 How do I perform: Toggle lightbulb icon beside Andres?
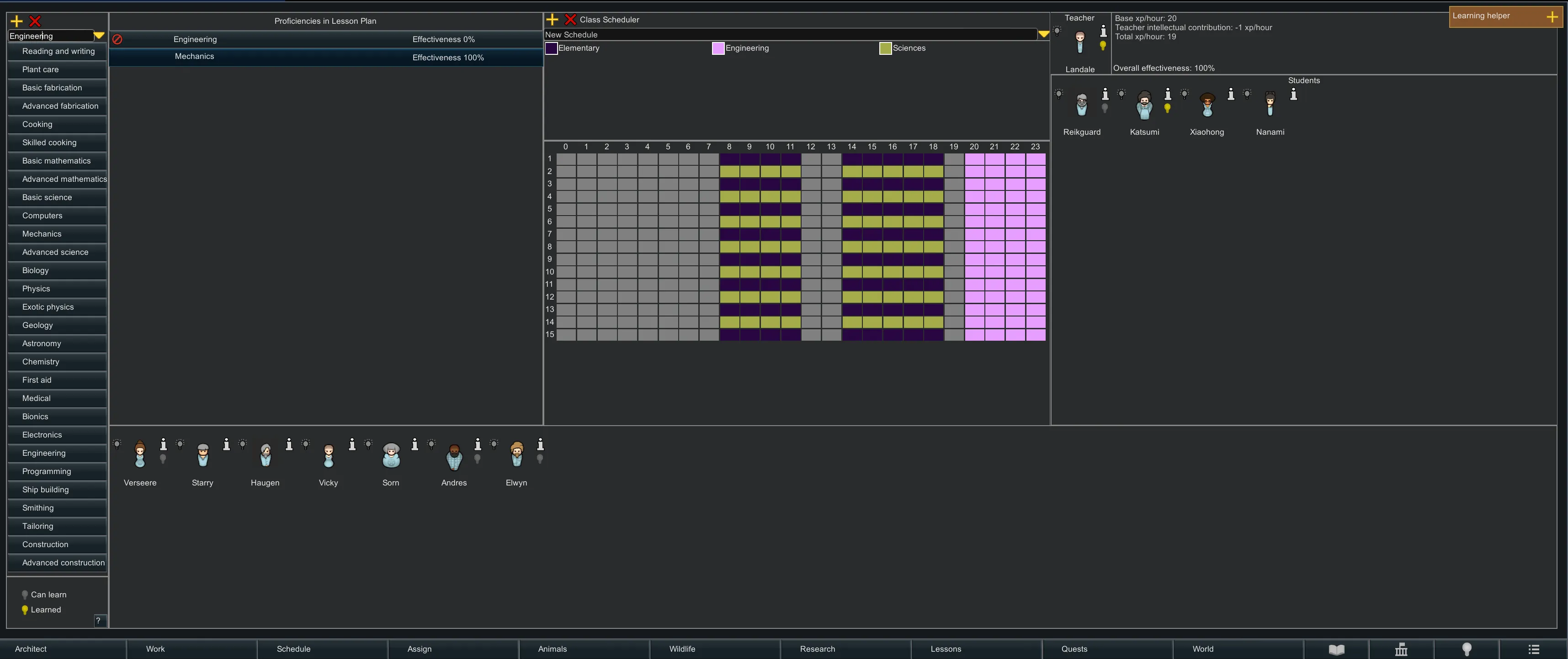(x=431, y=444)
